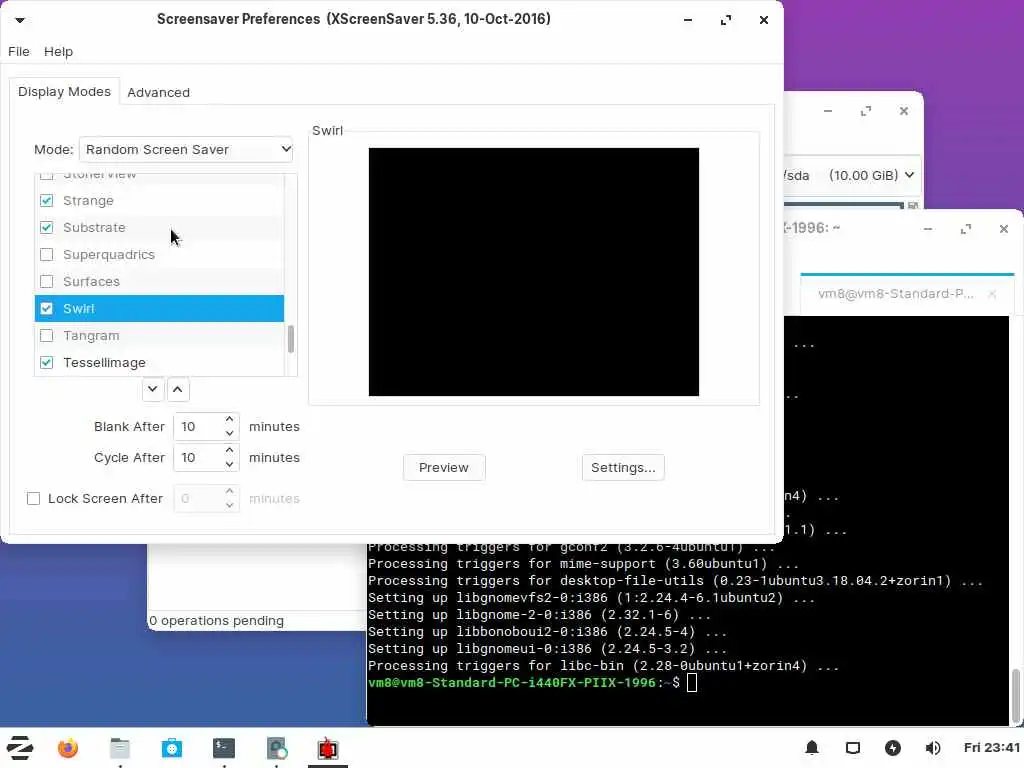This screenshot has width=1024, height=768.
Task: Open the Help menu
Action: [58, 52]
